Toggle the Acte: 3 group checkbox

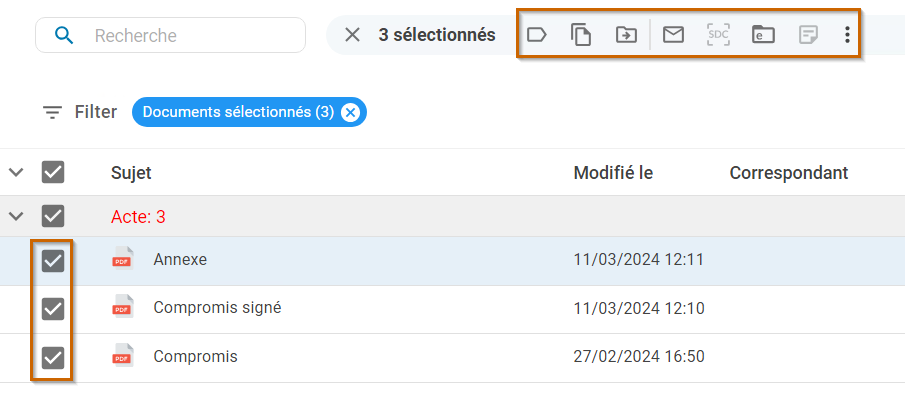(53, 216)
